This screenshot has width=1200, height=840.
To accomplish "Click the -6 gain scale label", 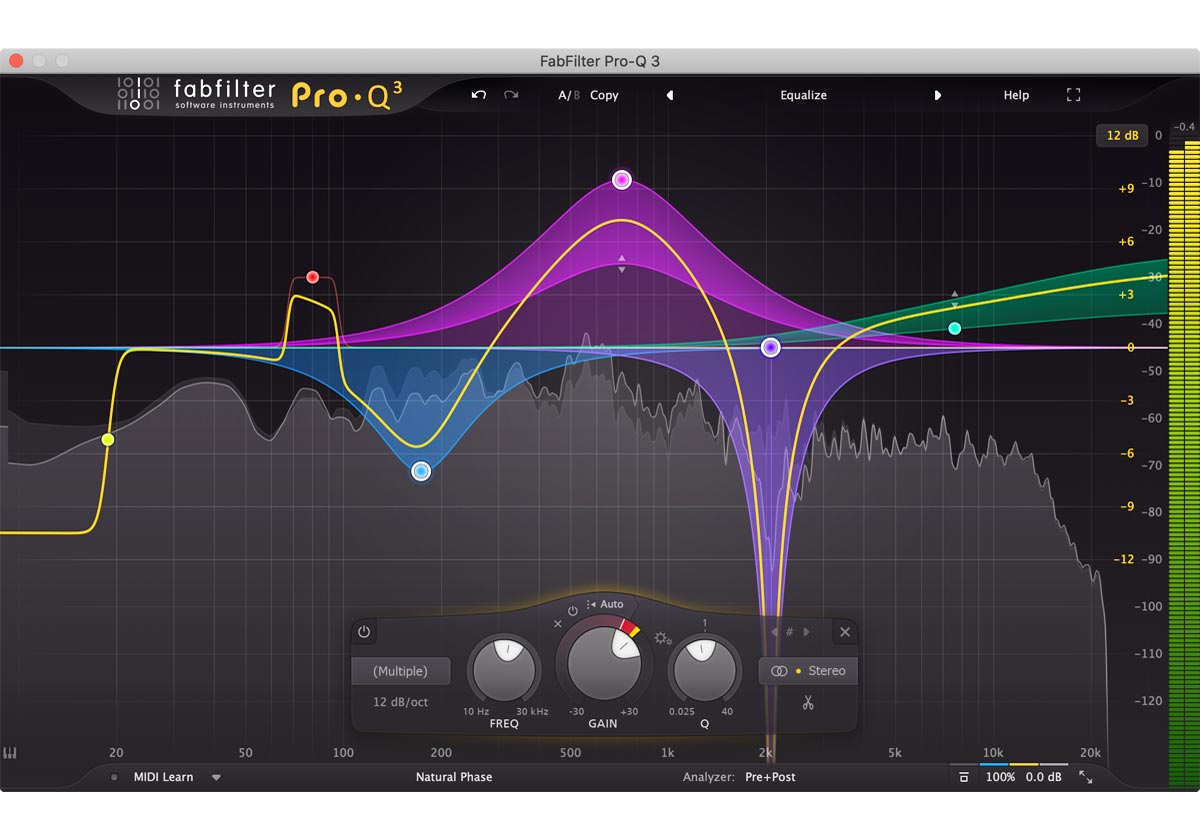I will [1127, 454].
